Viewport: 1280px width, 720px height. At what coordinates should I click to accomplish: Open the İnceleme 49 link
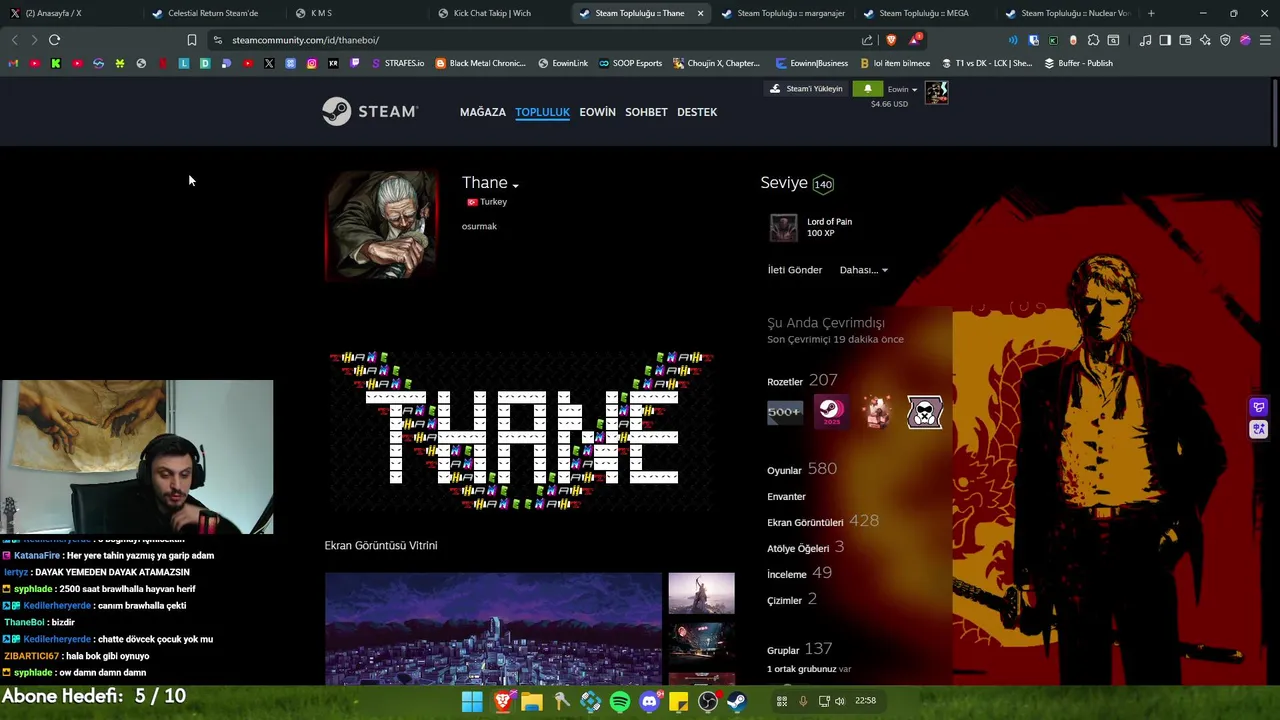coord(799,573)
